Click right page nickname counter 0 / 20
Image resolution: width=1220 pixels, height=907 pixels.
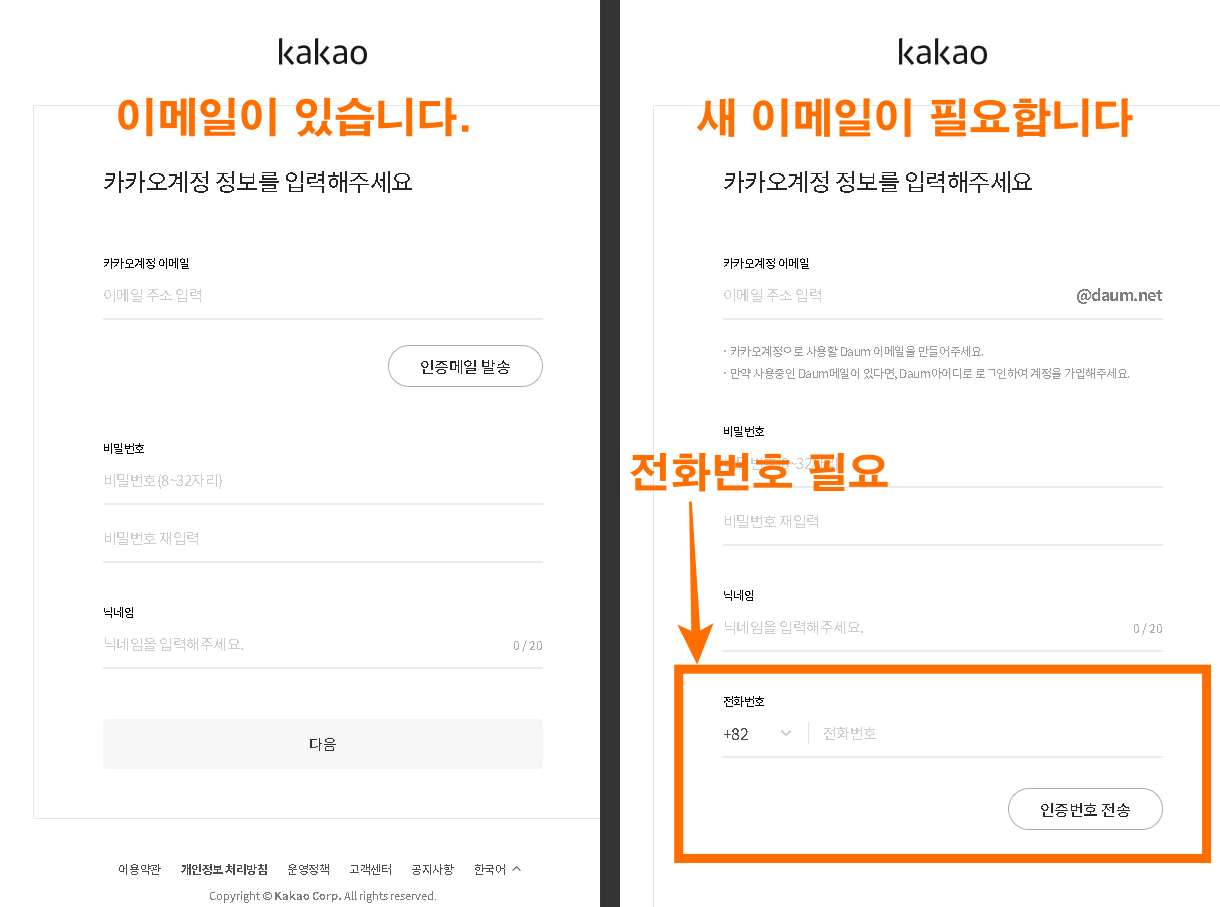[1148, 629]
